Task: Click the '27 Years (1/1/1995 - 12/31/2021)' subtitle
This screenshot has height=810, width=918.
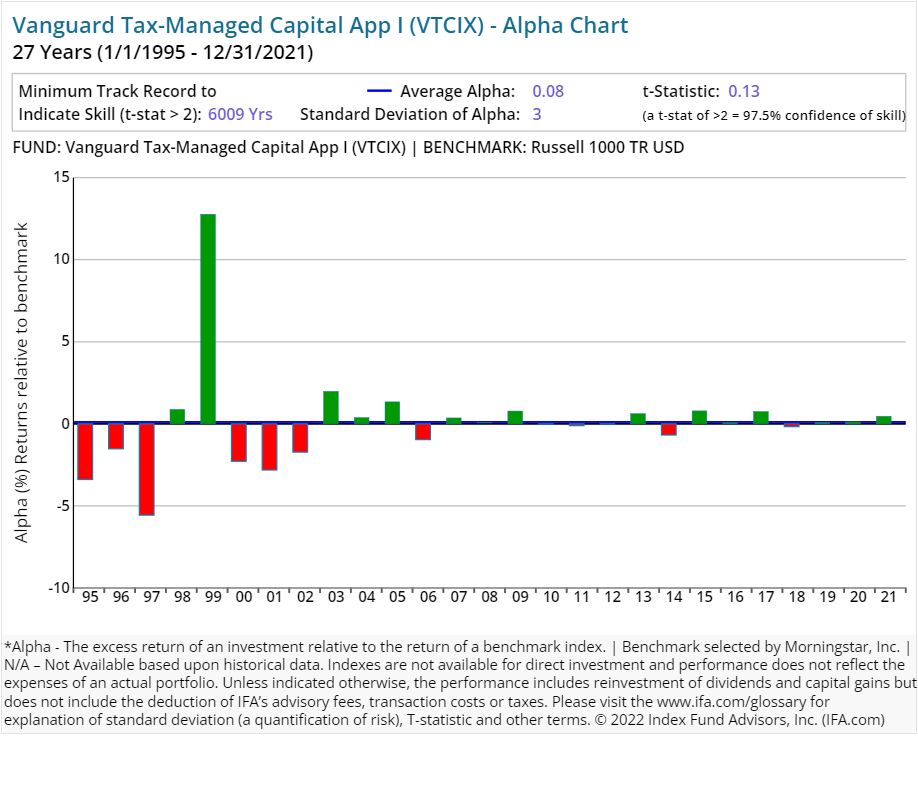Action: point(163,53)
